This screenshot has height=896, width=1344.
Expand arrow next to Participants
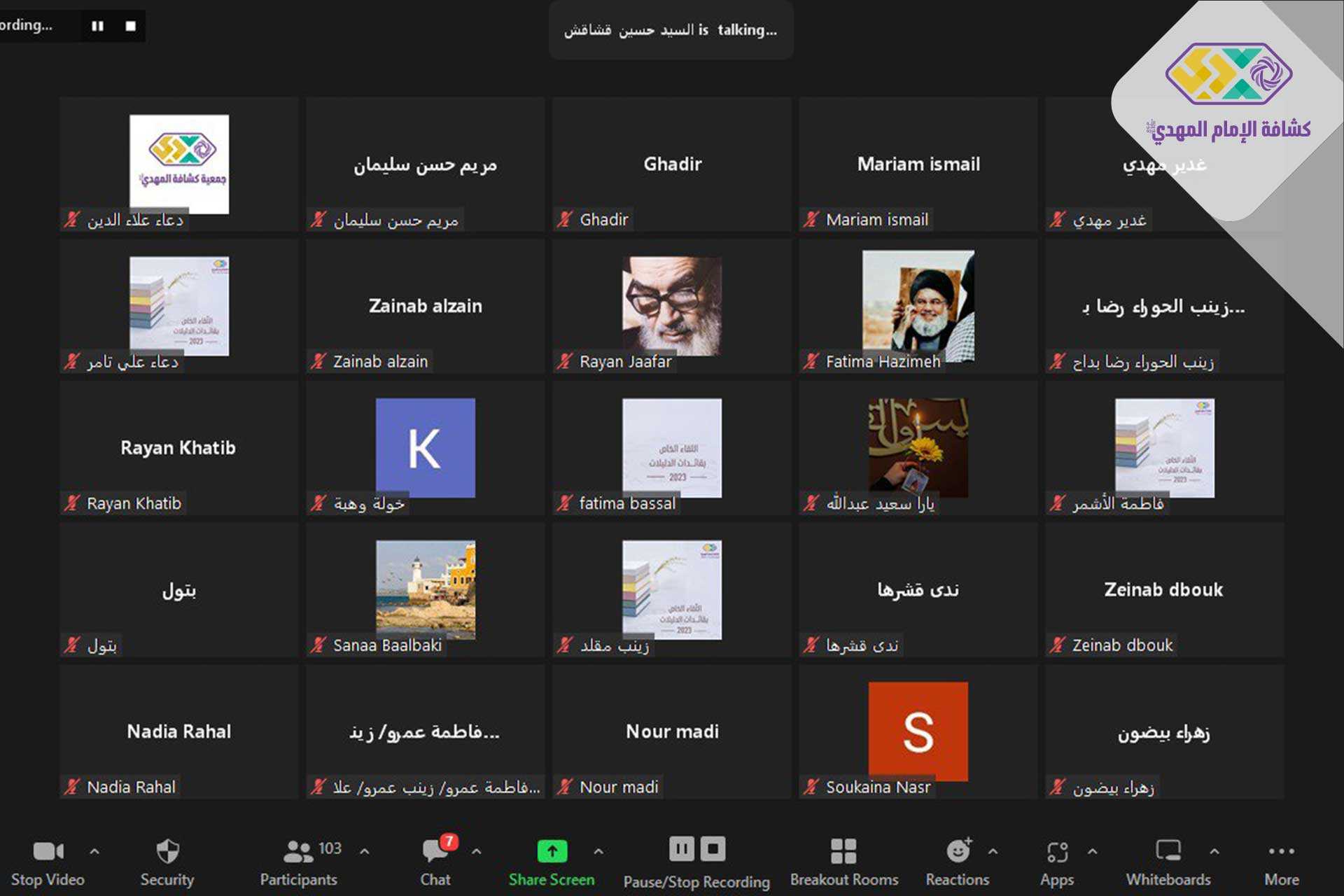[365, 851]
